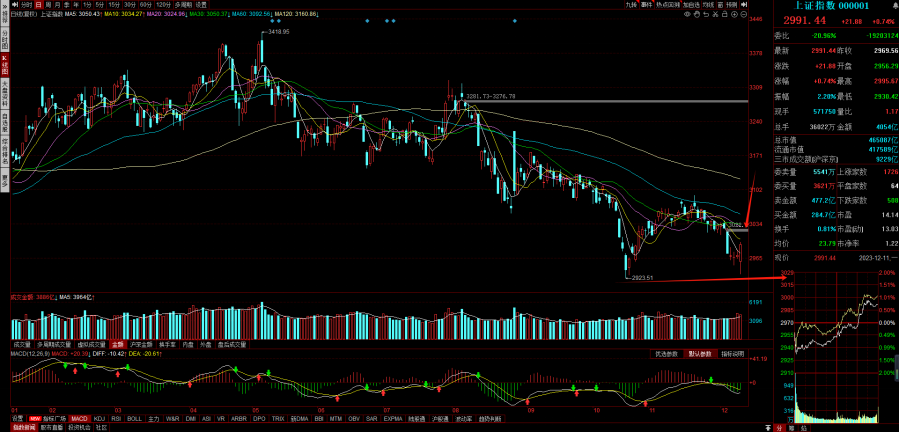Select the TRIX indicator tab
Image resolution: width=899 pixels, height=432 pixels.
tap(278, 419)
